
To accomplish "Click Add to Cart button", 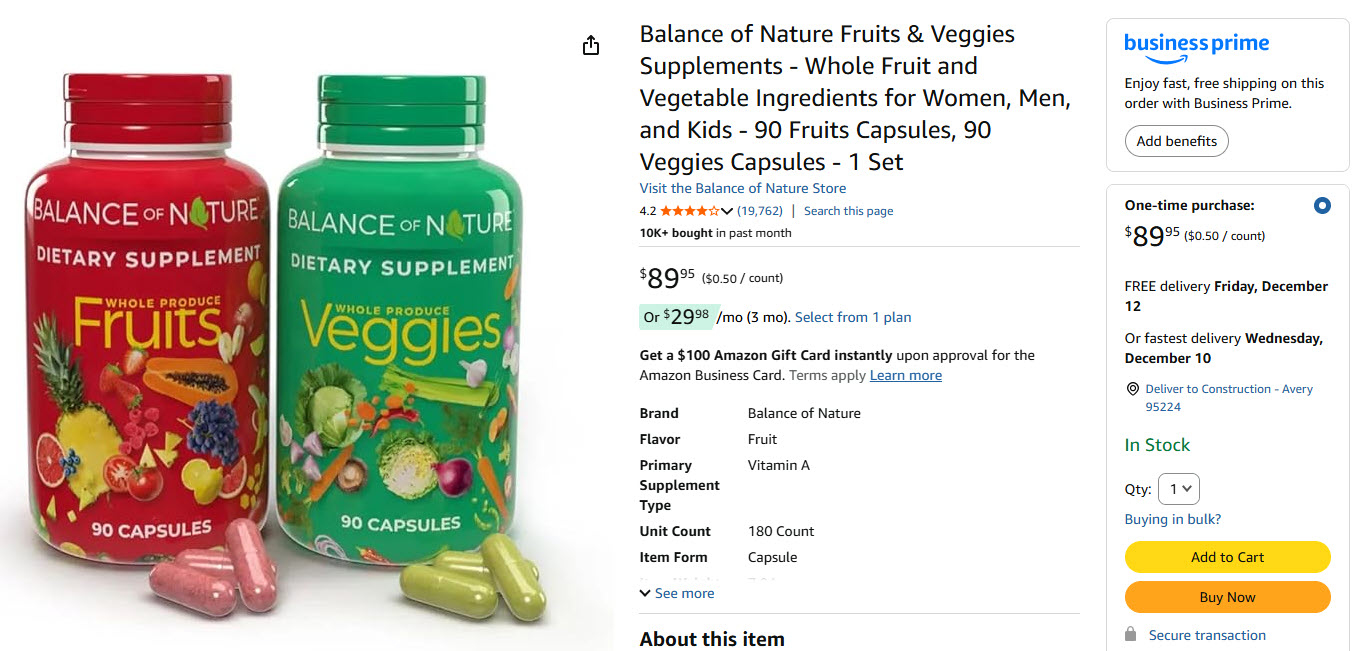I will 1227,557.
